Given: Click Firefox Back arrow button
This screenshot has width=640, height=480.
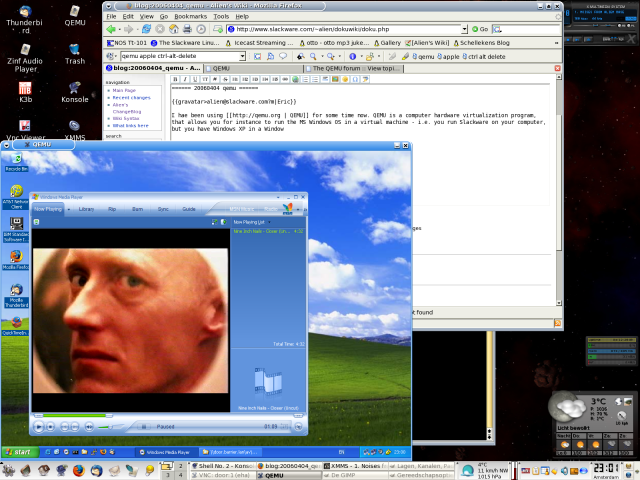Looking at the screenshot, I should tap(111, 29).
